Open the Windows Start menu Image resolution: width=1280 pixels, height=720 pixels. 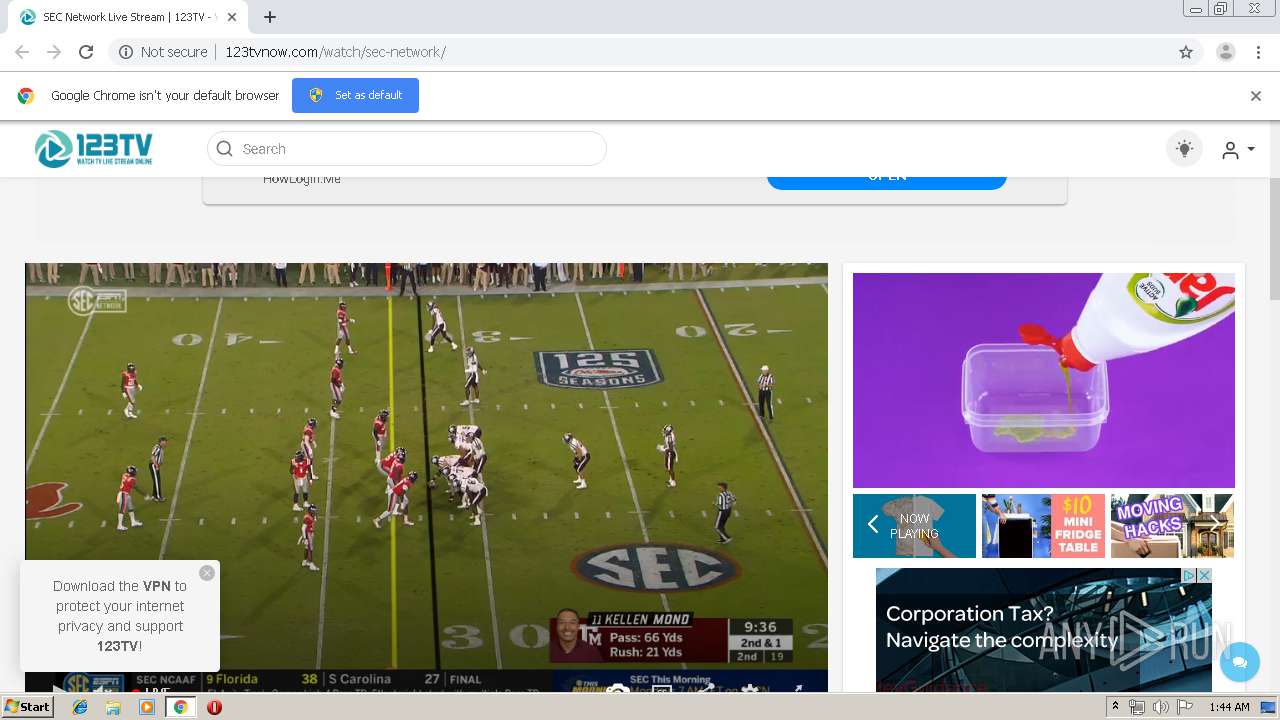[x=27, y=706]
